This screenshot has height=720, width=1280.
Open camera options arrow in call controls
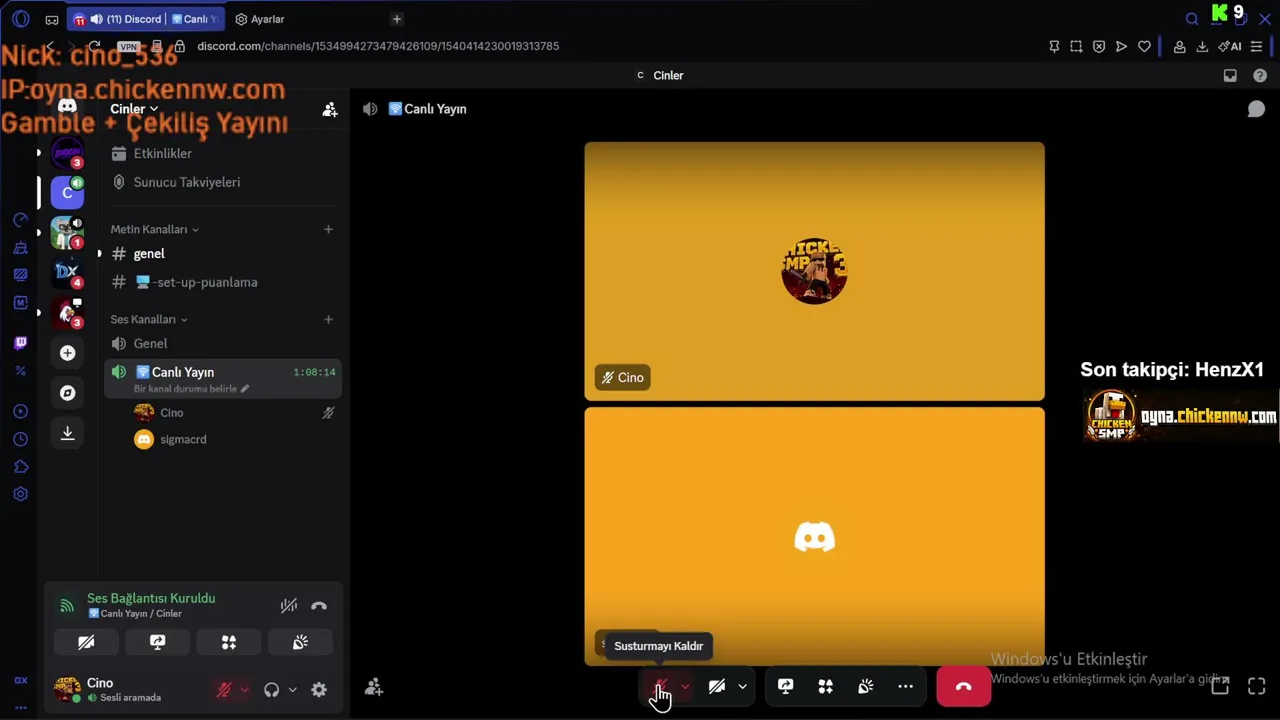tap(742, 687)
